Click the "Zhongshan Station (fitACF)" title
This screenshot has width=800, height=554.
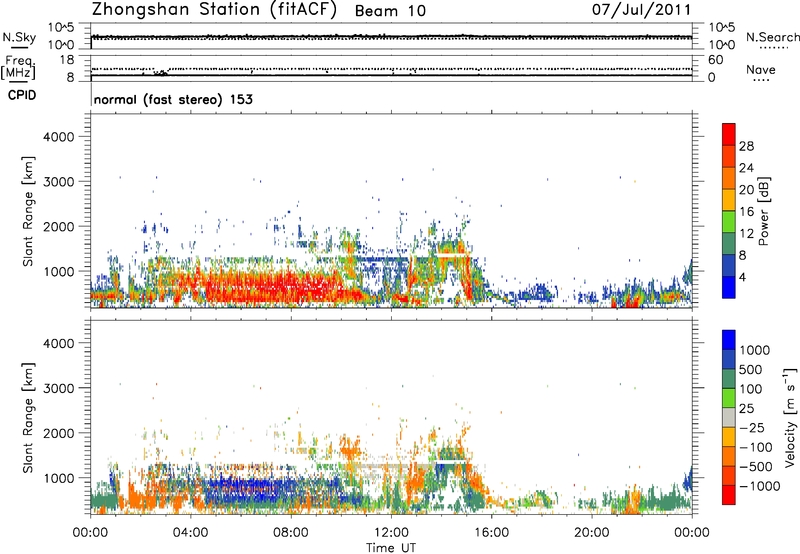tap(214, 10)
